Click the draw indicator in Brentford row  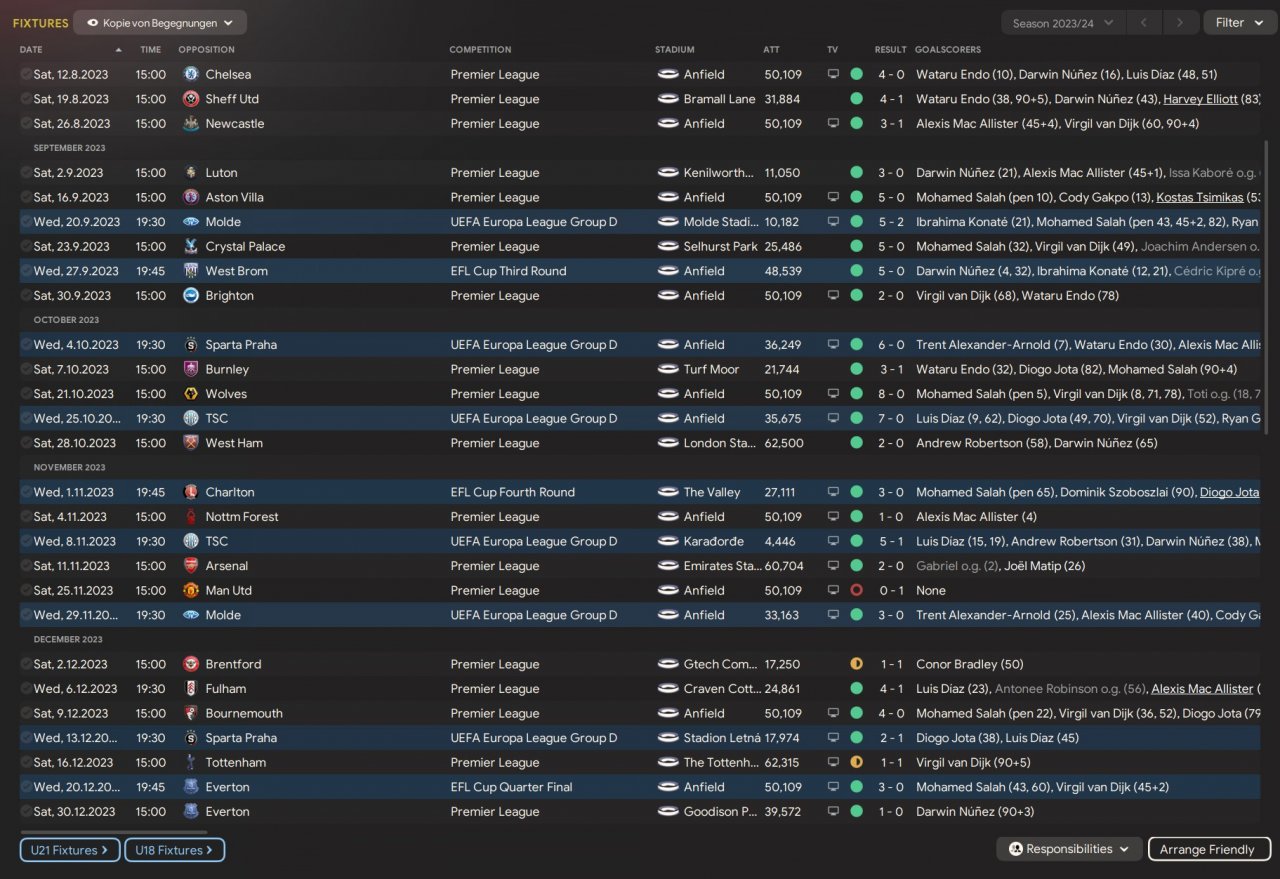856,664
